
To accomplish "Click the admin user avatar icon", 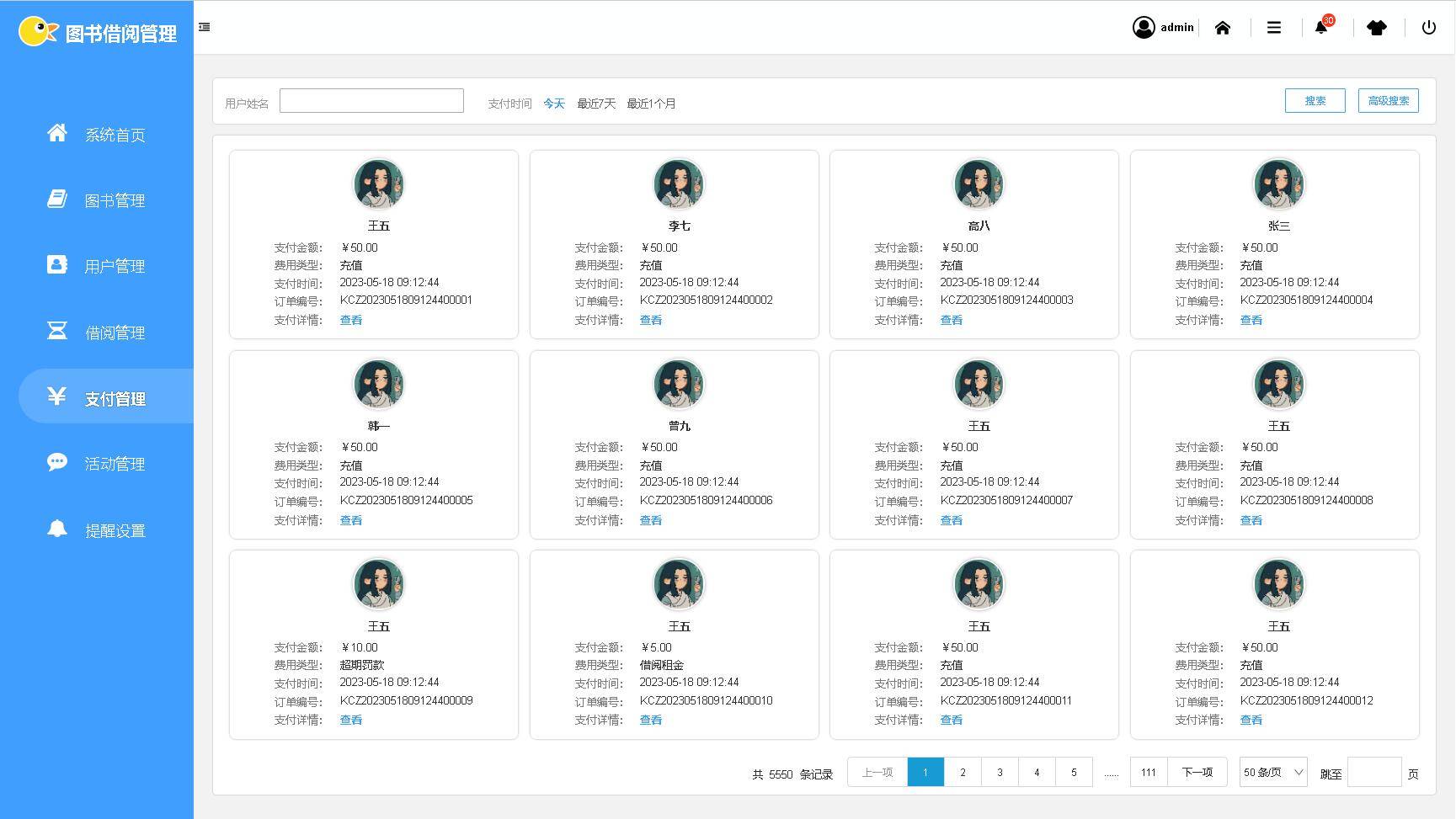I will click(1143, 28).
